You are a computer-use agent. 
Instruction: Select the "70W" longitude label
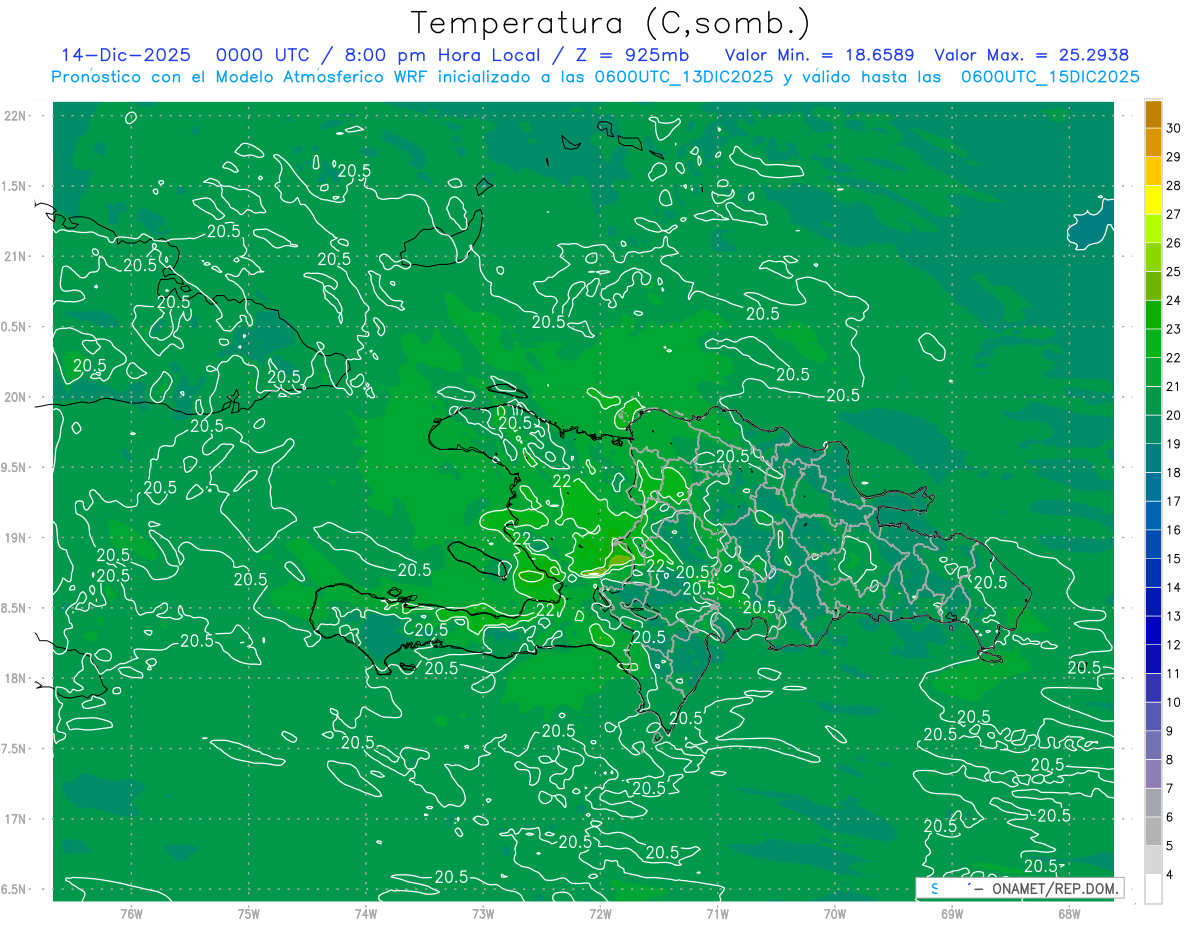(x=835, y=913)
